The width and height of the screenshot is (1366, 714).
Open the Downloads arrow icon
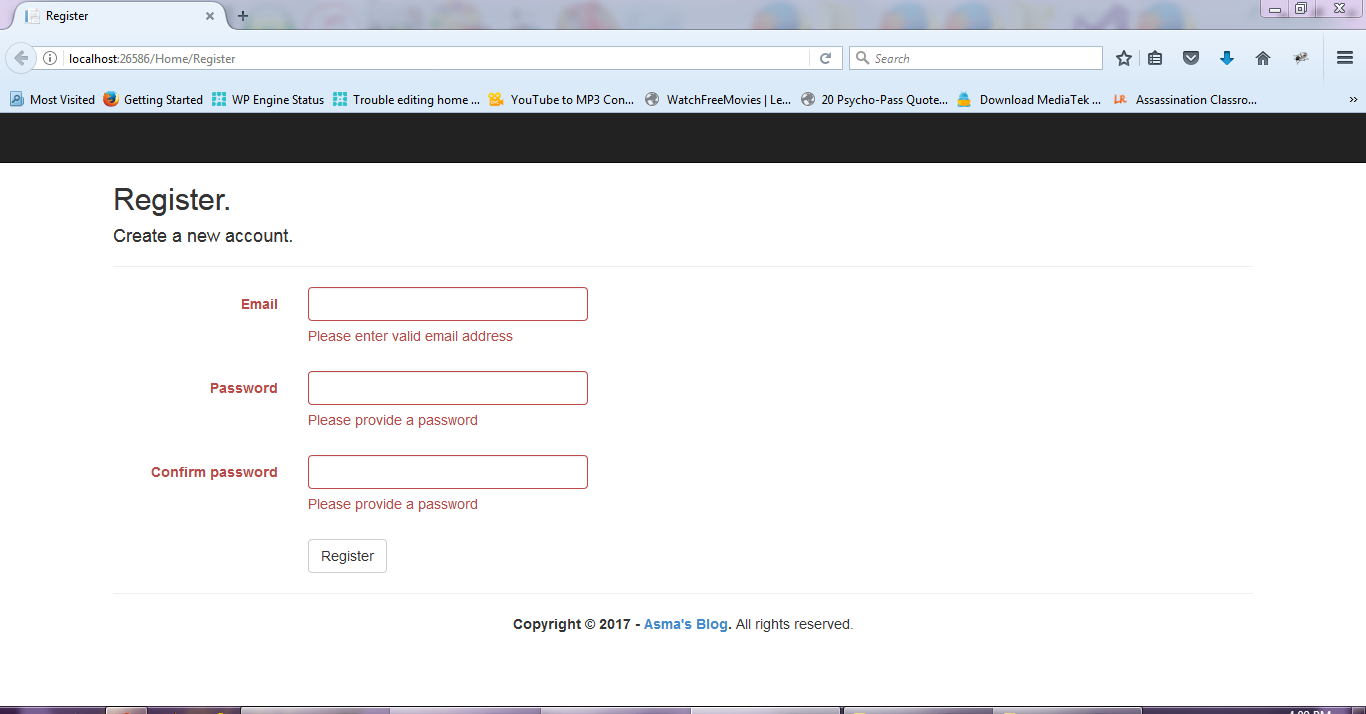point(1227,57)
